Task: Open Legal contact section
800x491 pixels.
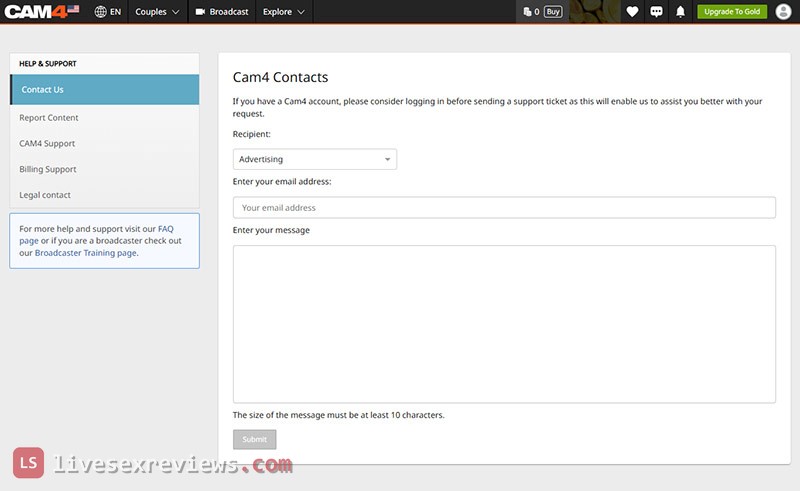Action: 45,195
